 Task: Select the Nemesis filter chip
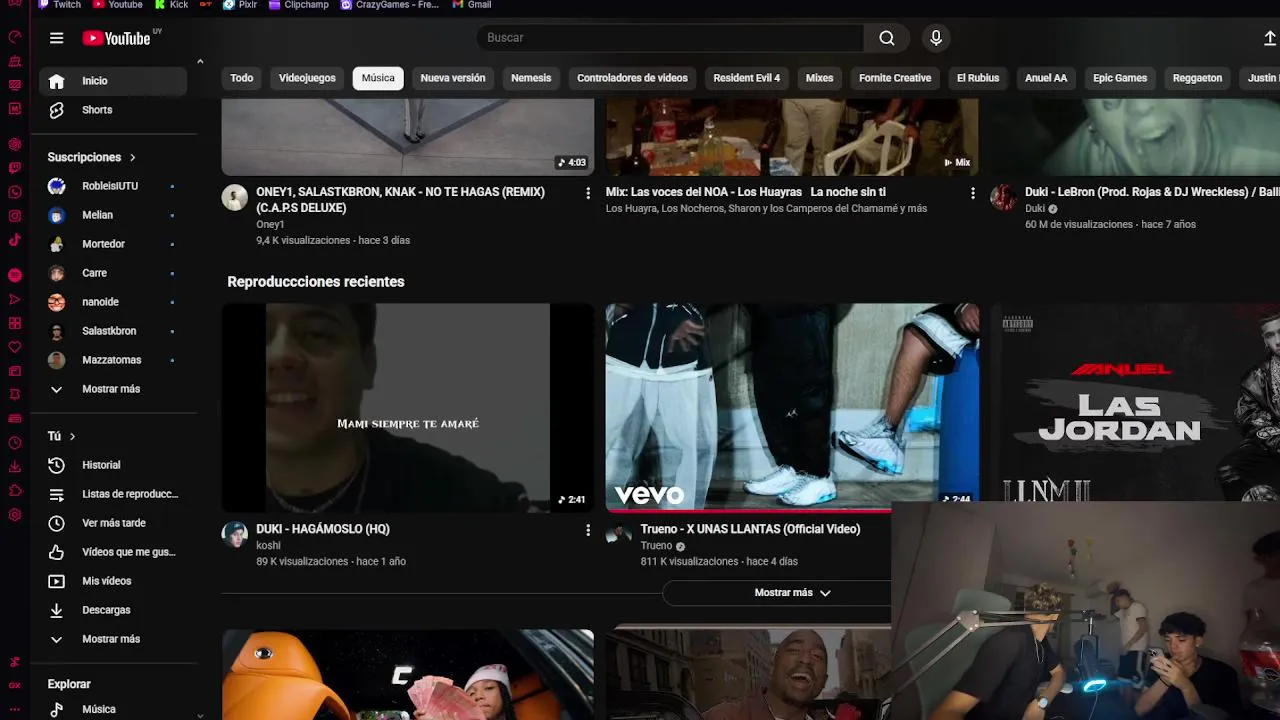(531, 78)
